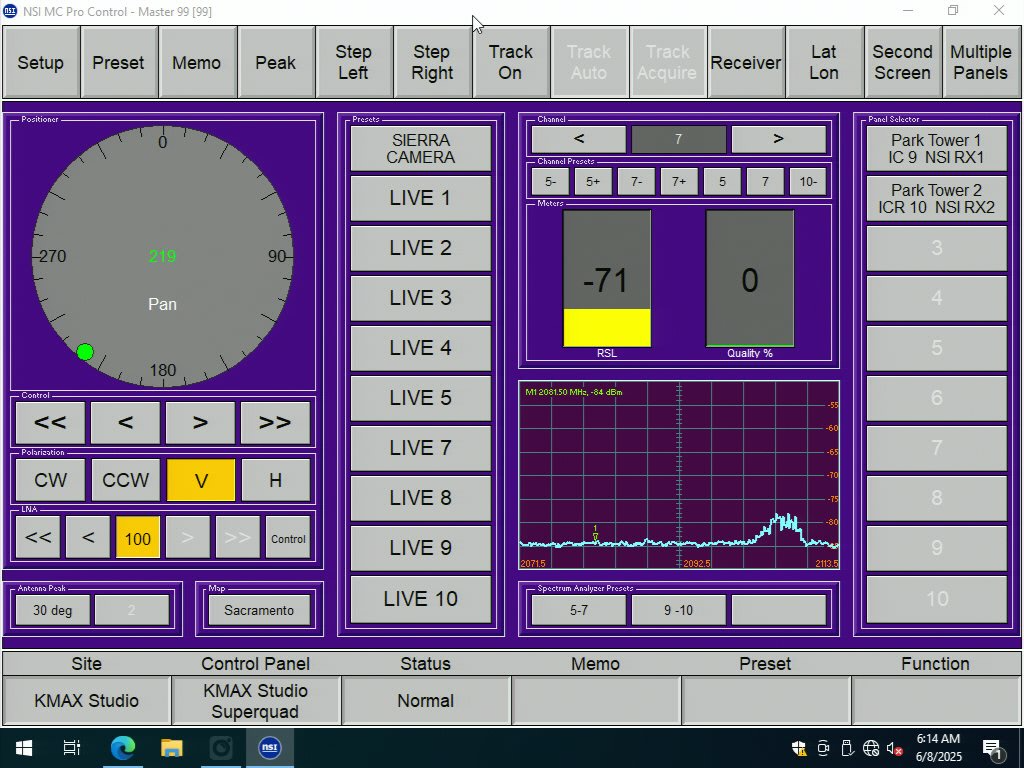Select the LIVE 5 preset

point(420,398)
